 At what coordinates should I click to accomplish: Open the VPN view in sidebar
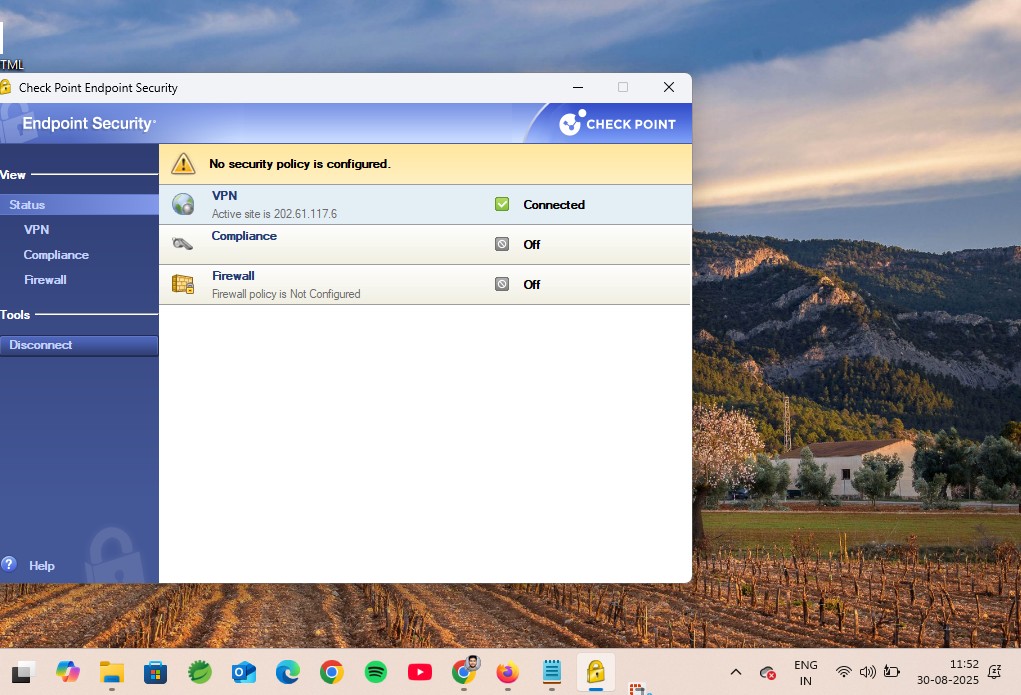[36, 229]
